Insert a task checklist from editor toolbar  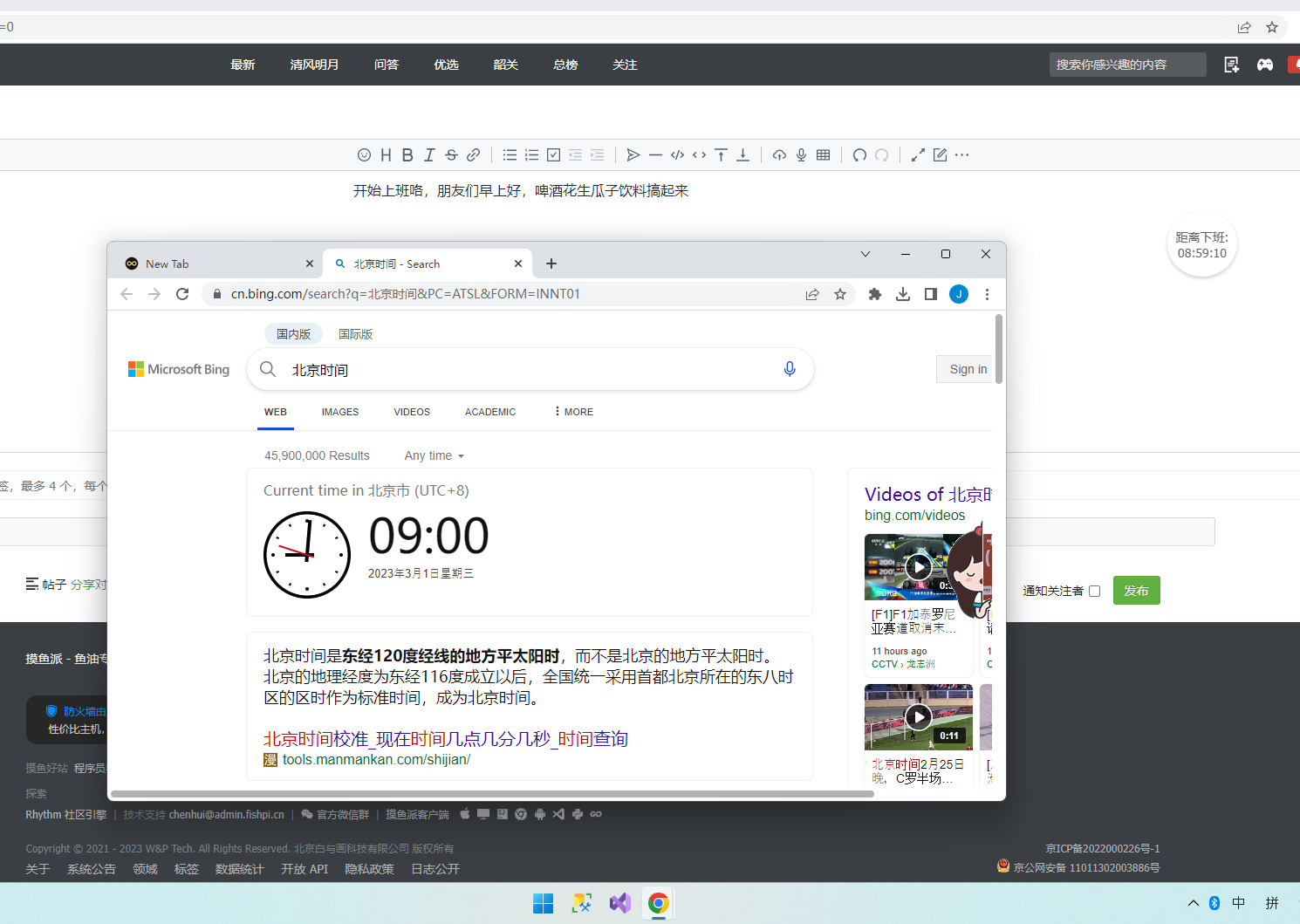tap(553, 155)
